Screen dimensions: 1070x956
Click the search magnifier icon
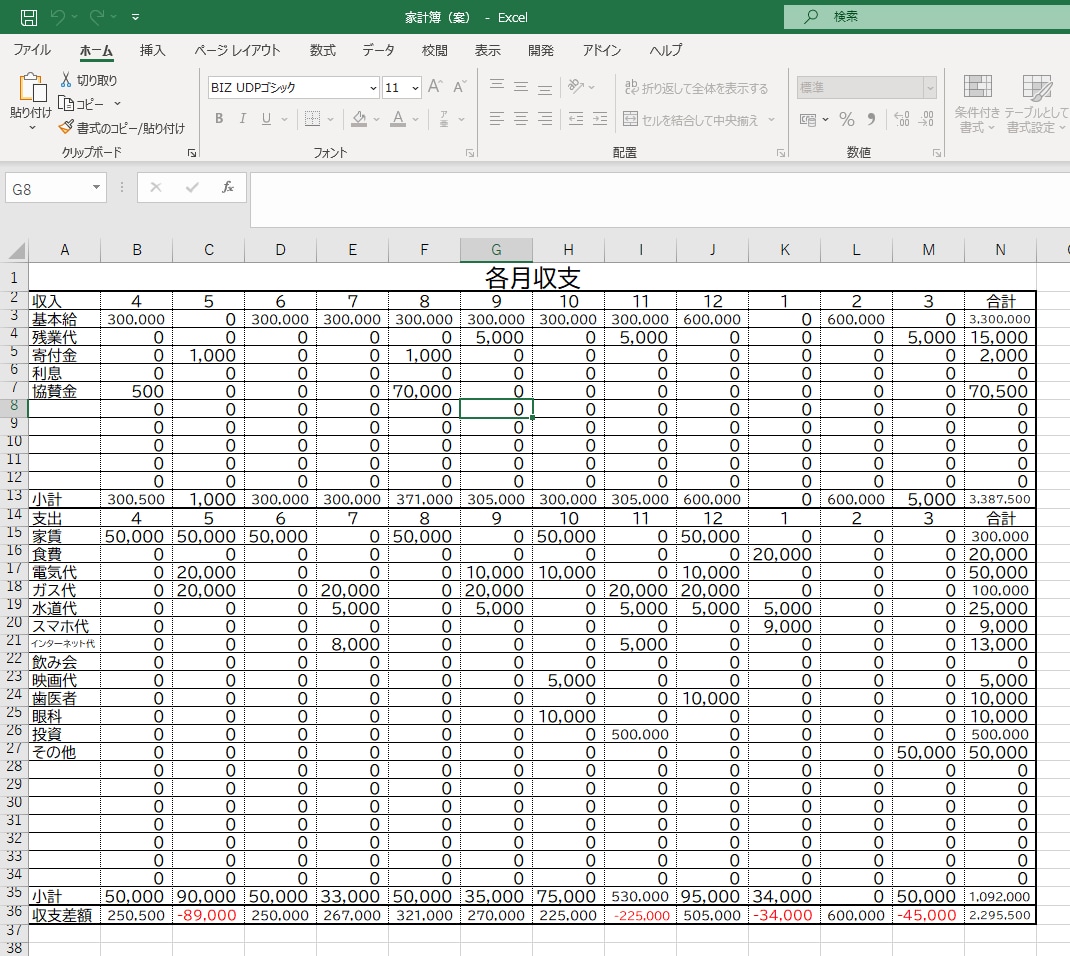(811, 16)
